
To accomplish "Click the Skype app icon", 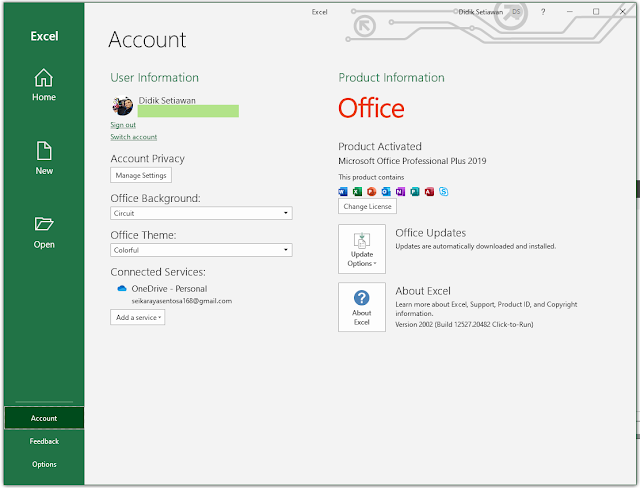I will pyautogui.click(x=444, y=191).
